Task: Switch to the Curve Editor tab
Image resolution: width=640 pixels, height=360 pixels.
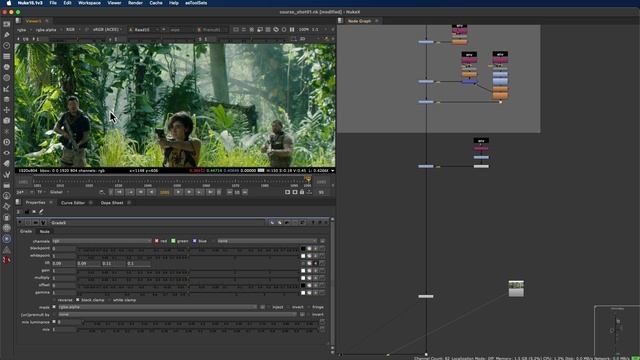Action: [x=73, y=202]
